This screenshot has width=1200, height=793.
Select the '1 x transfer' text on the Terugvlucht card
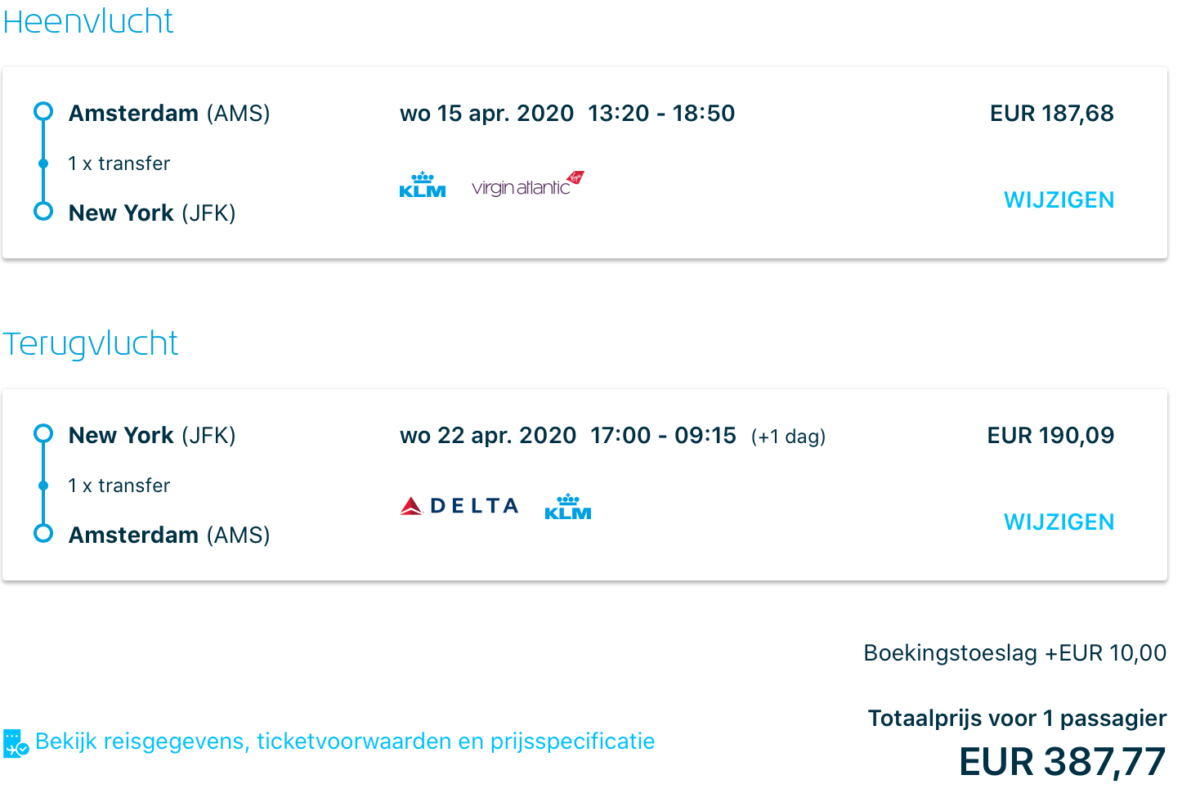pyautogui.click(x=119, y=485)
